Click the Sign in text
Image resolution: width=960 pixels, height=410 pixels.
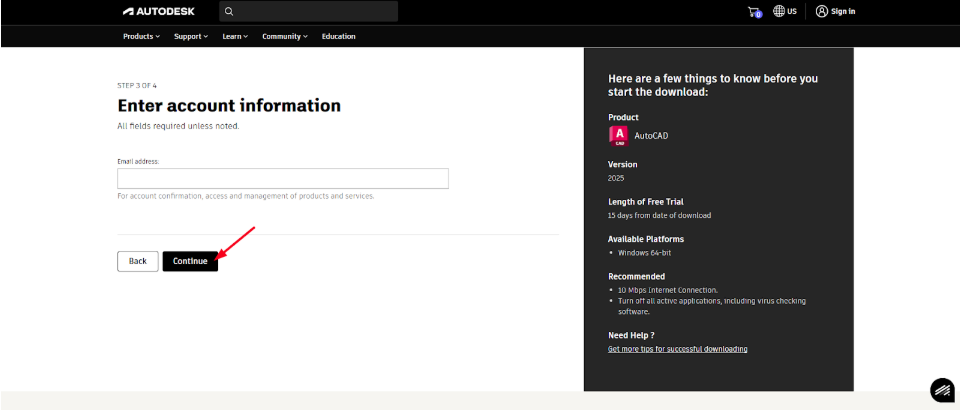[x=843, y=11]
